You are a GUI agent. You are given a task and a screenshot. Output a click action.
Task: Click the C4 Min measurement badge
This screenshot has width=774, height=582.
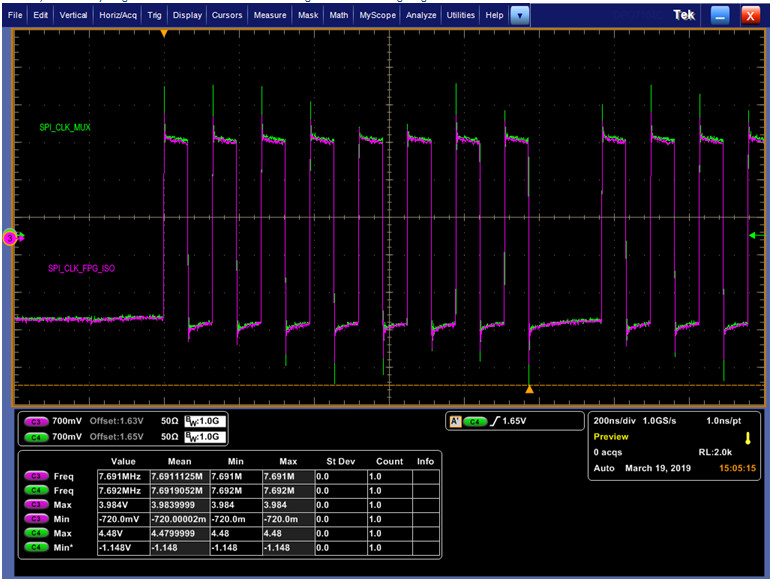pos(36,547)
